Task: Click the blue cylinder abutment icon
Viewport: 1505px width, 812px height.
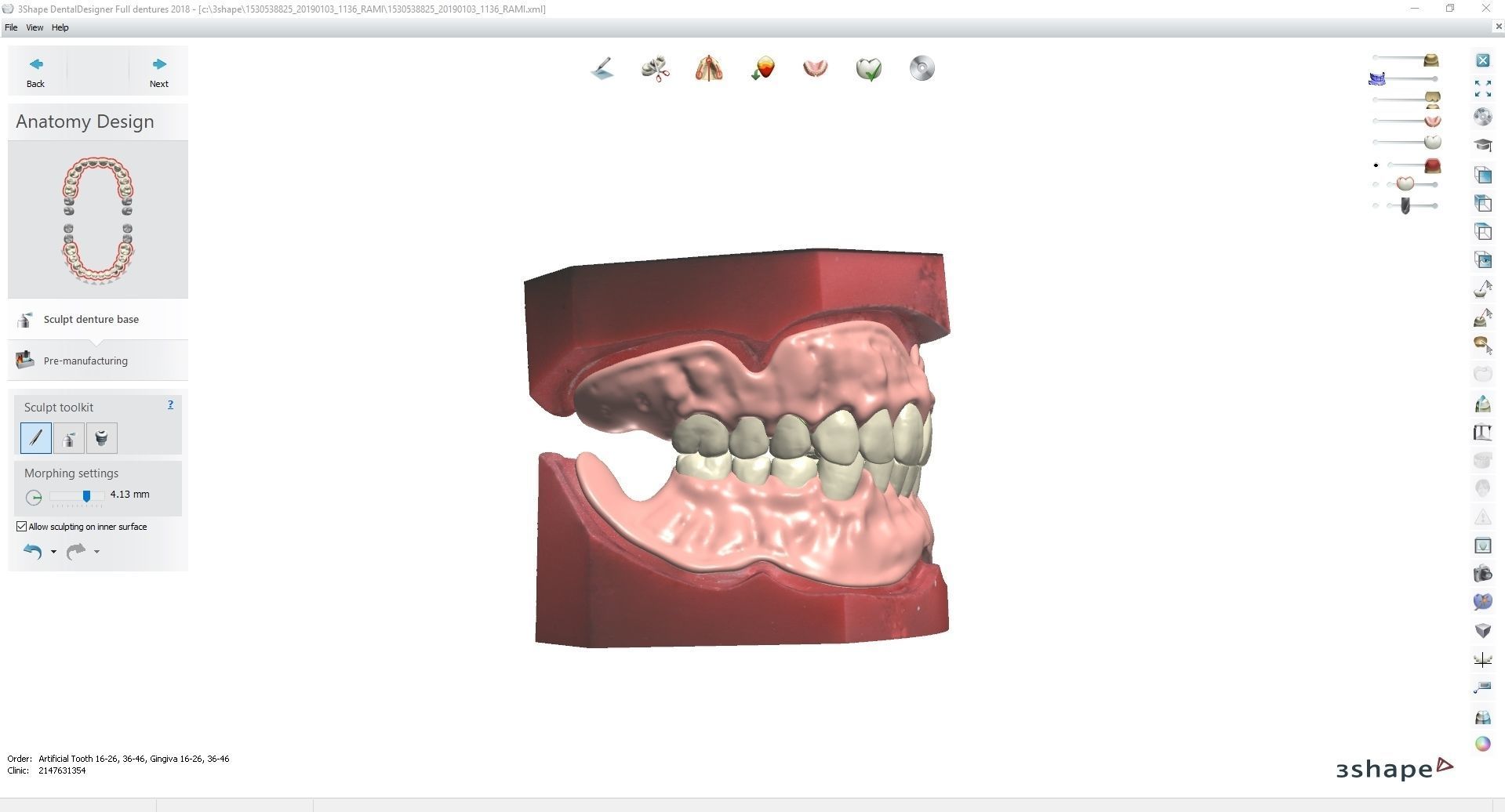Action: pos(1483,716)
